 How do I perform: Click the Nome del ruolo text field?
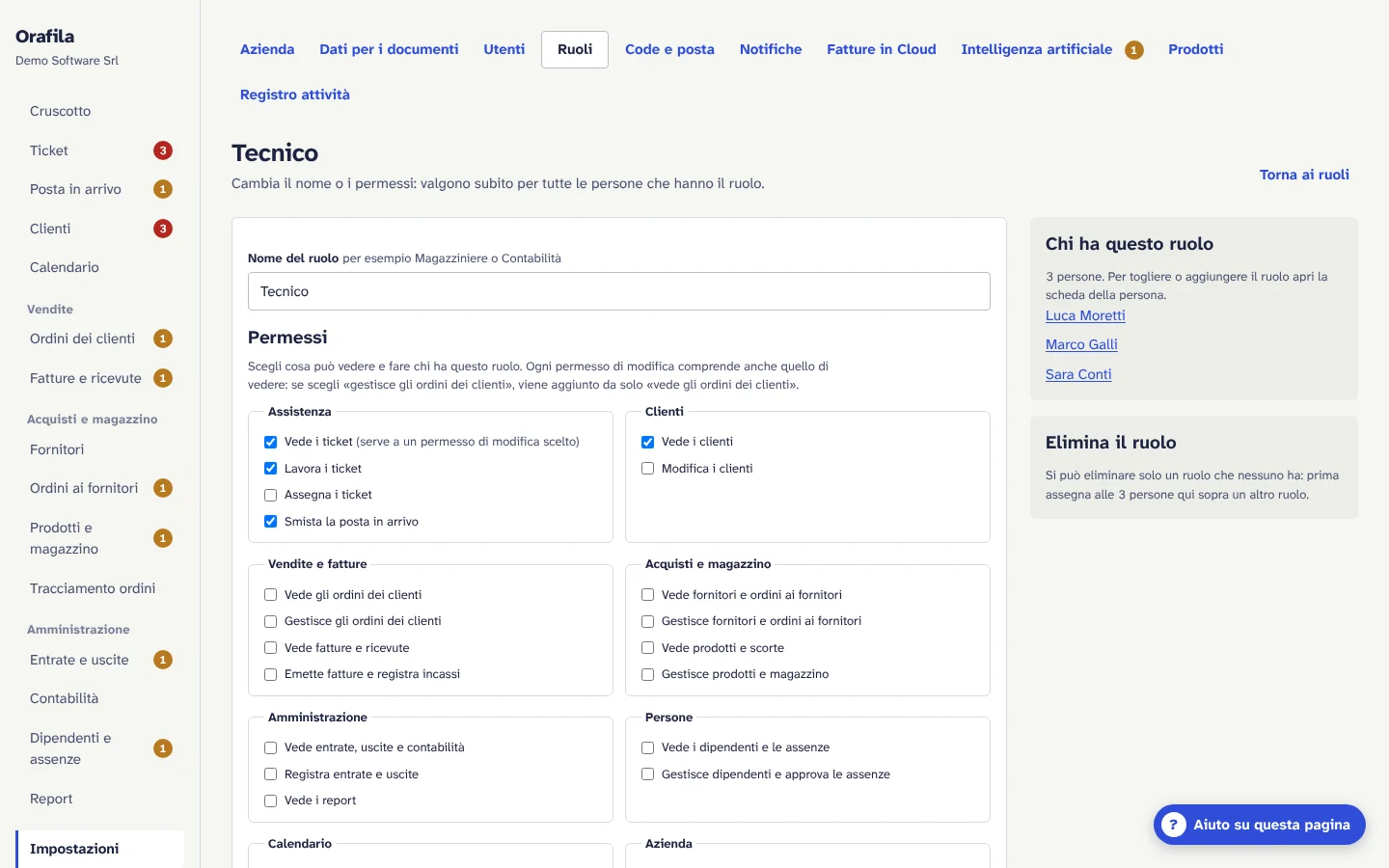pyautogui.click(x=619, y=291)
